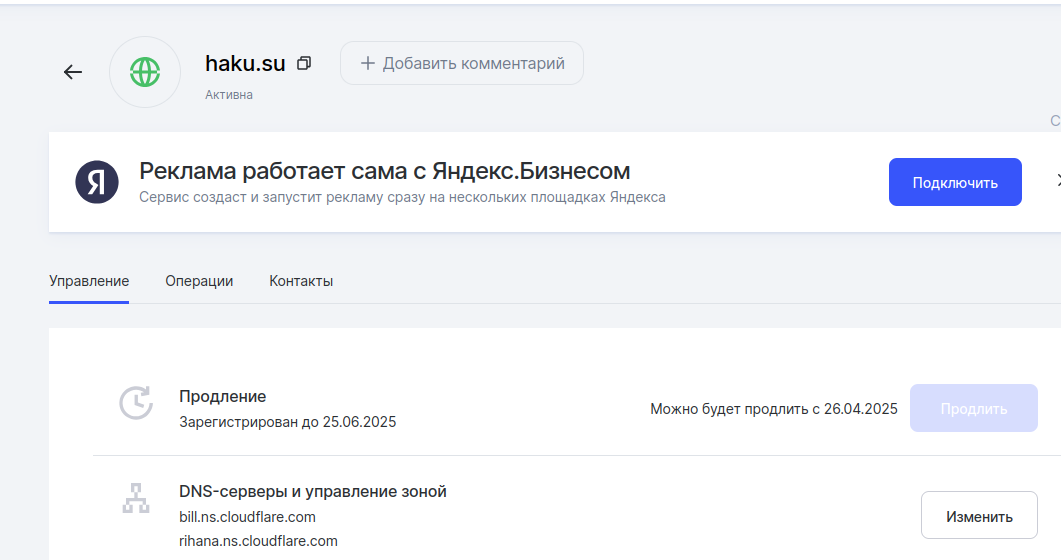Click the green globe domain icon
The image size is (1061, 560).
145,72
